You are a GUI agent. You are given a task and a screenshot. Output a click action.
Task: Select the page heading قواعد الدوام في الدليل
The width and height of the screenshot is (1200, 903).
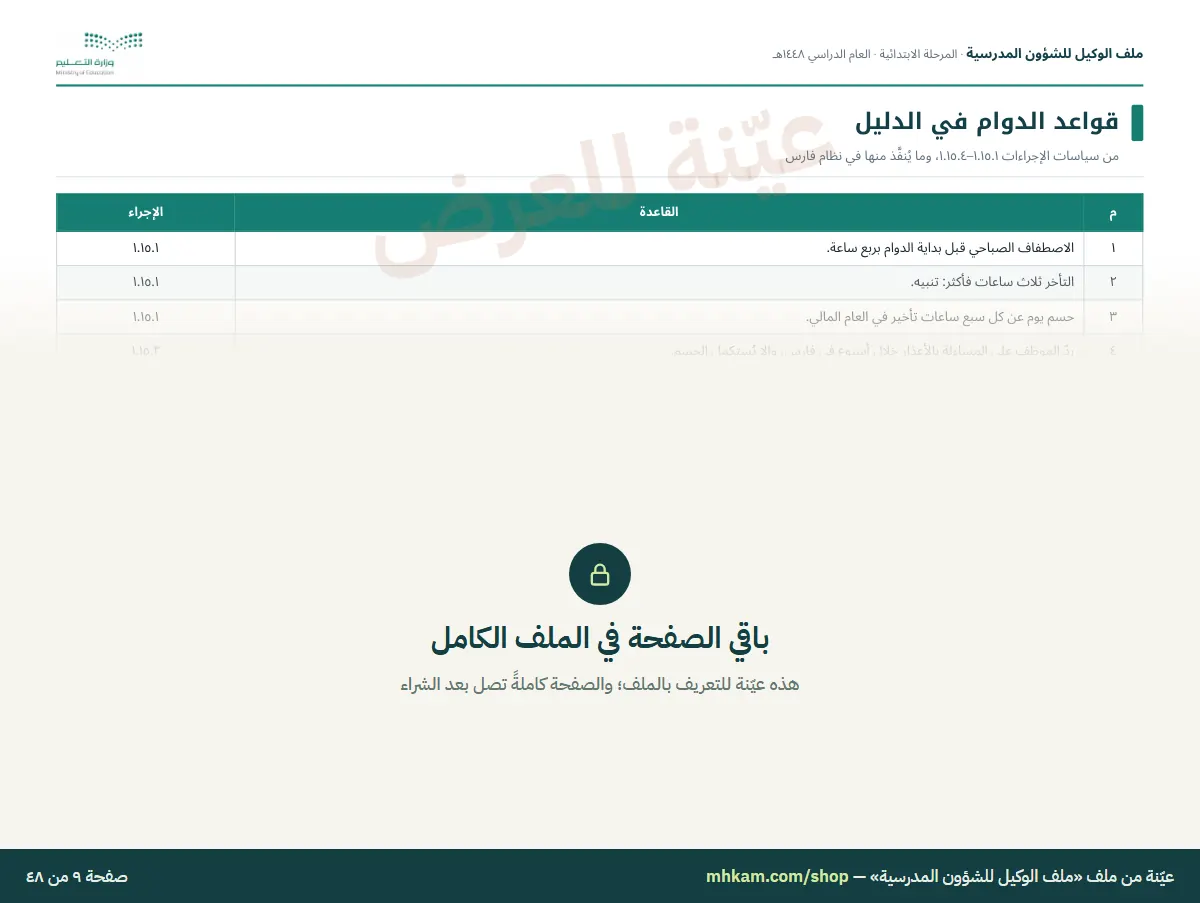tap(986, 122)
